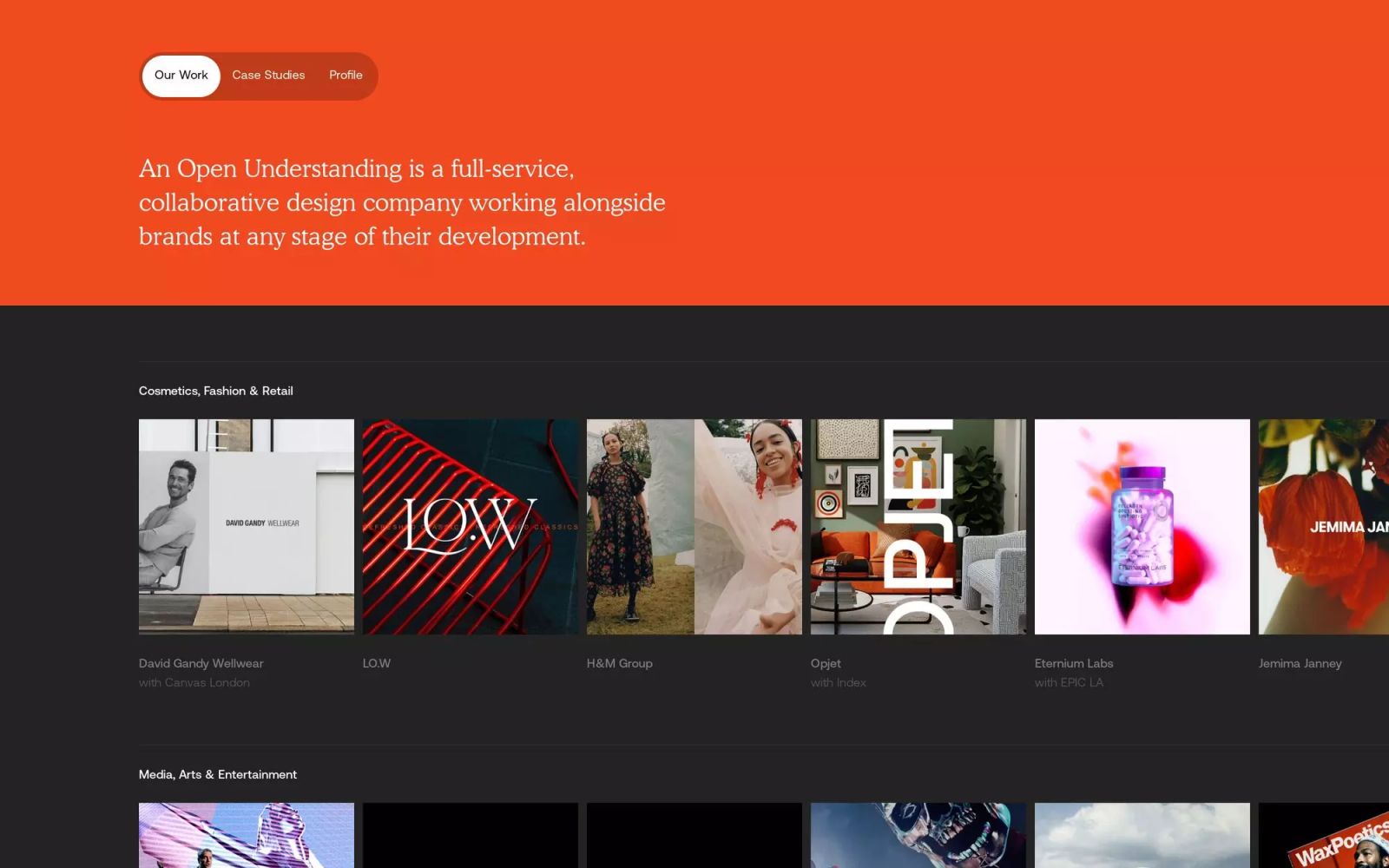
Task: Select the Our Work tab
Action: 181,76
